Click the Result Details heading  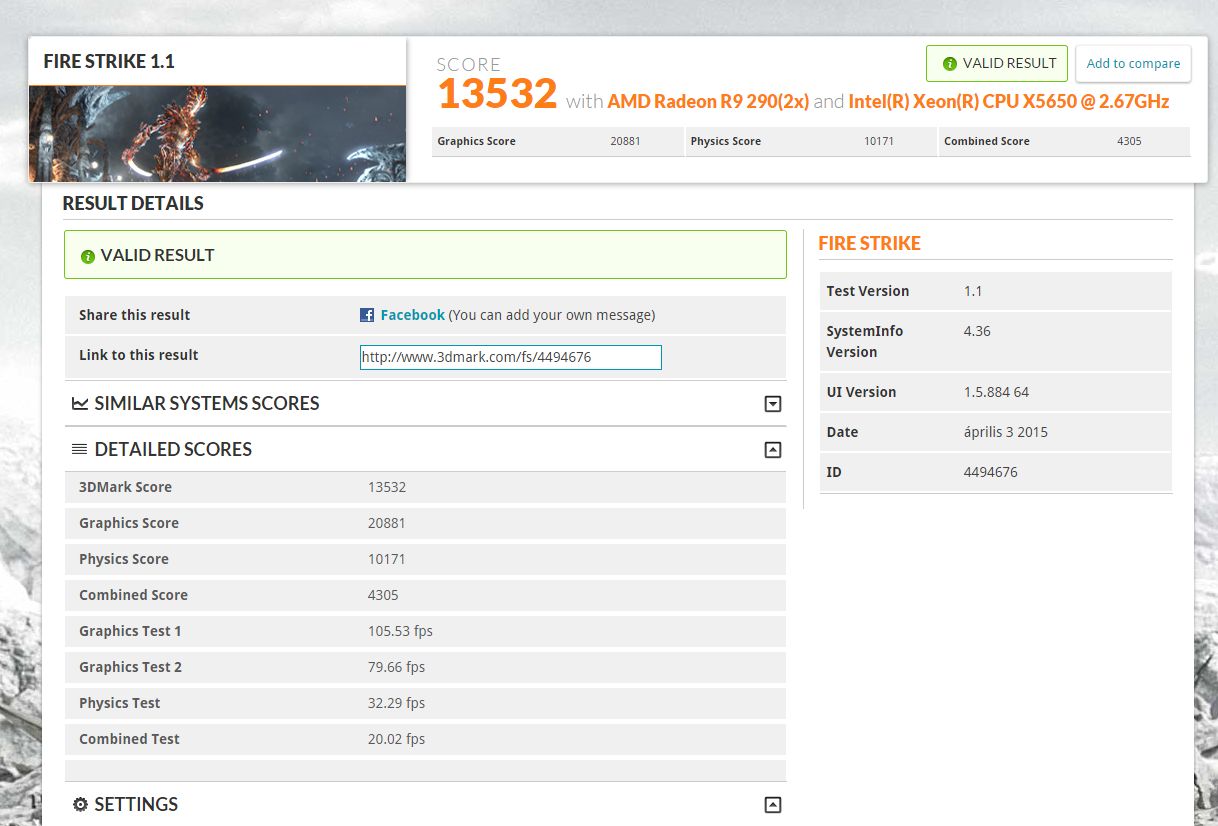click(133, 203)
